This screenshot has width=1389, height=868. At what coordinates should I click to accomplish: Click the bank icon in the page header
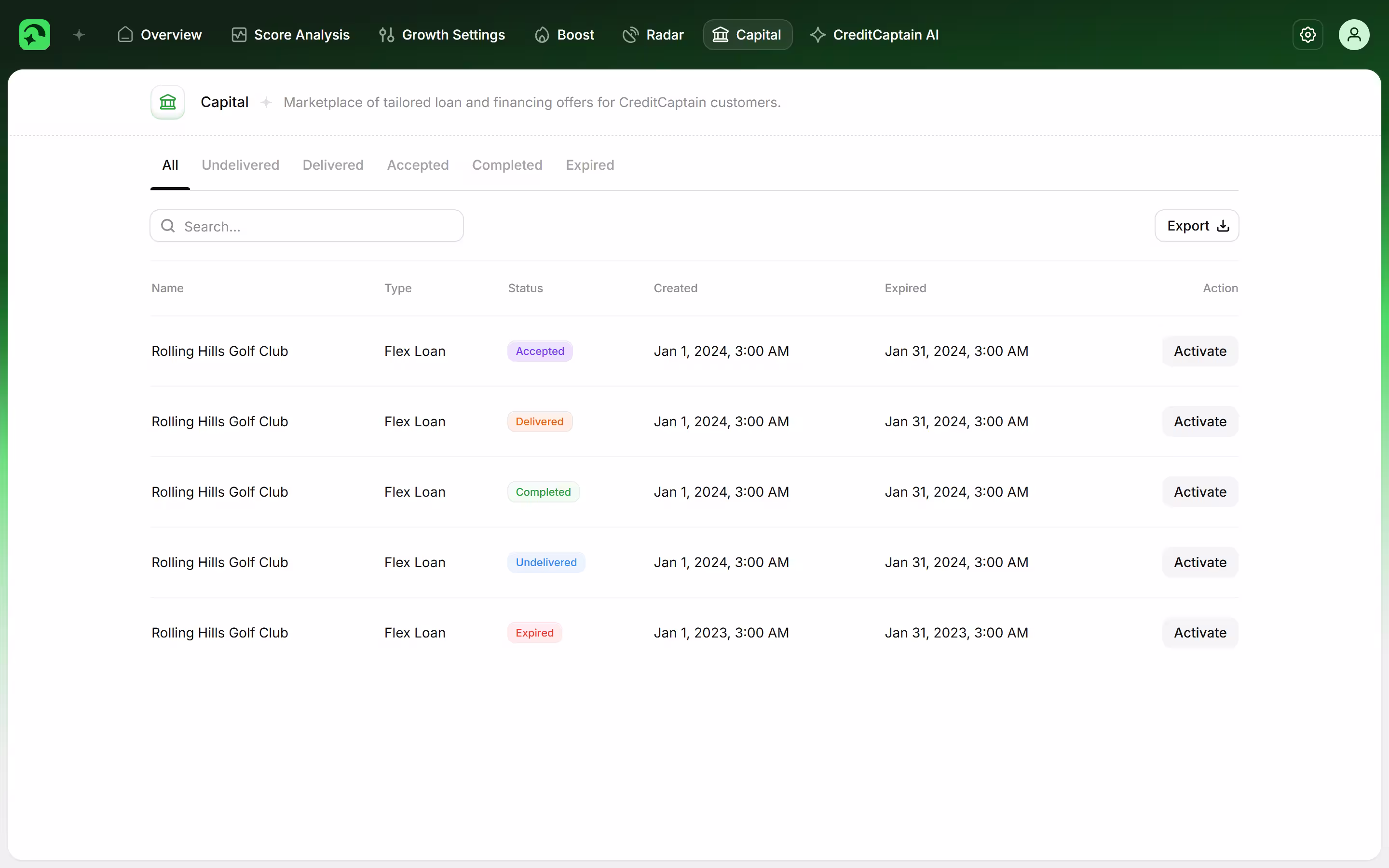coord(168,102)
